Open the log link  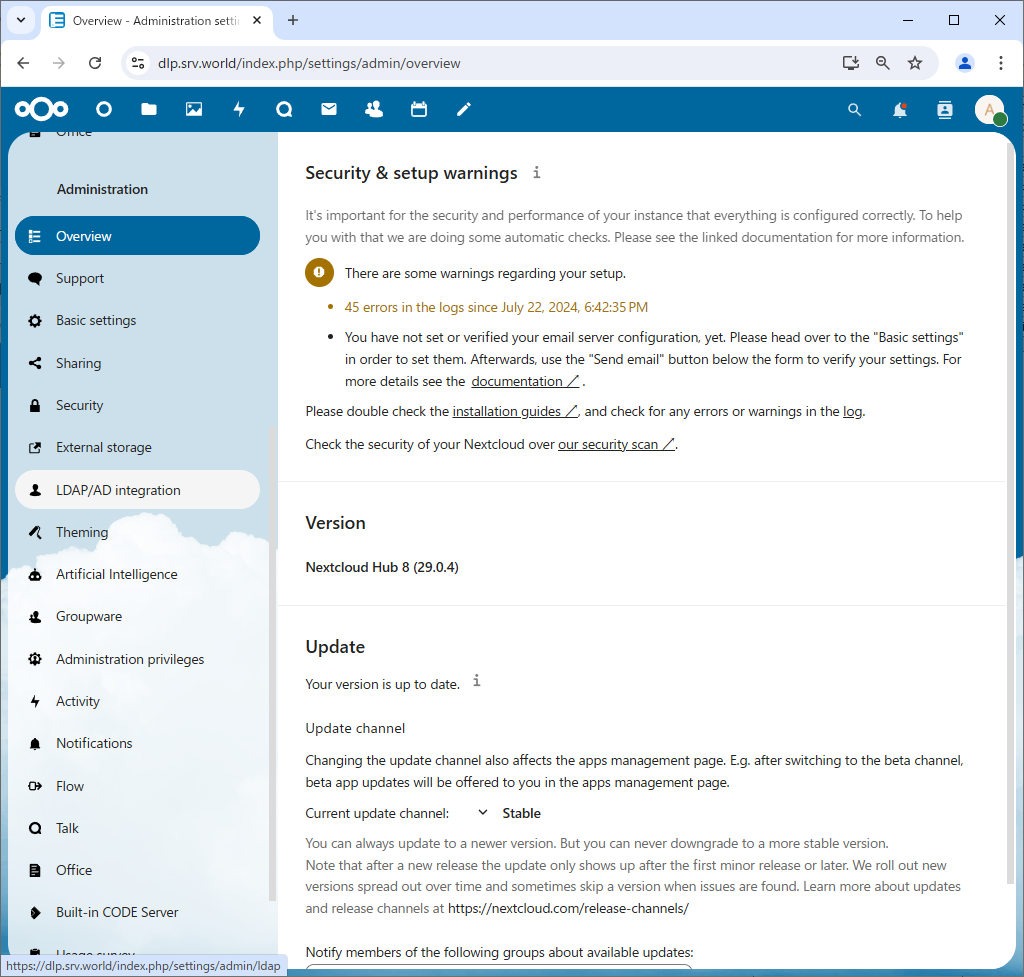click(852, 411)
